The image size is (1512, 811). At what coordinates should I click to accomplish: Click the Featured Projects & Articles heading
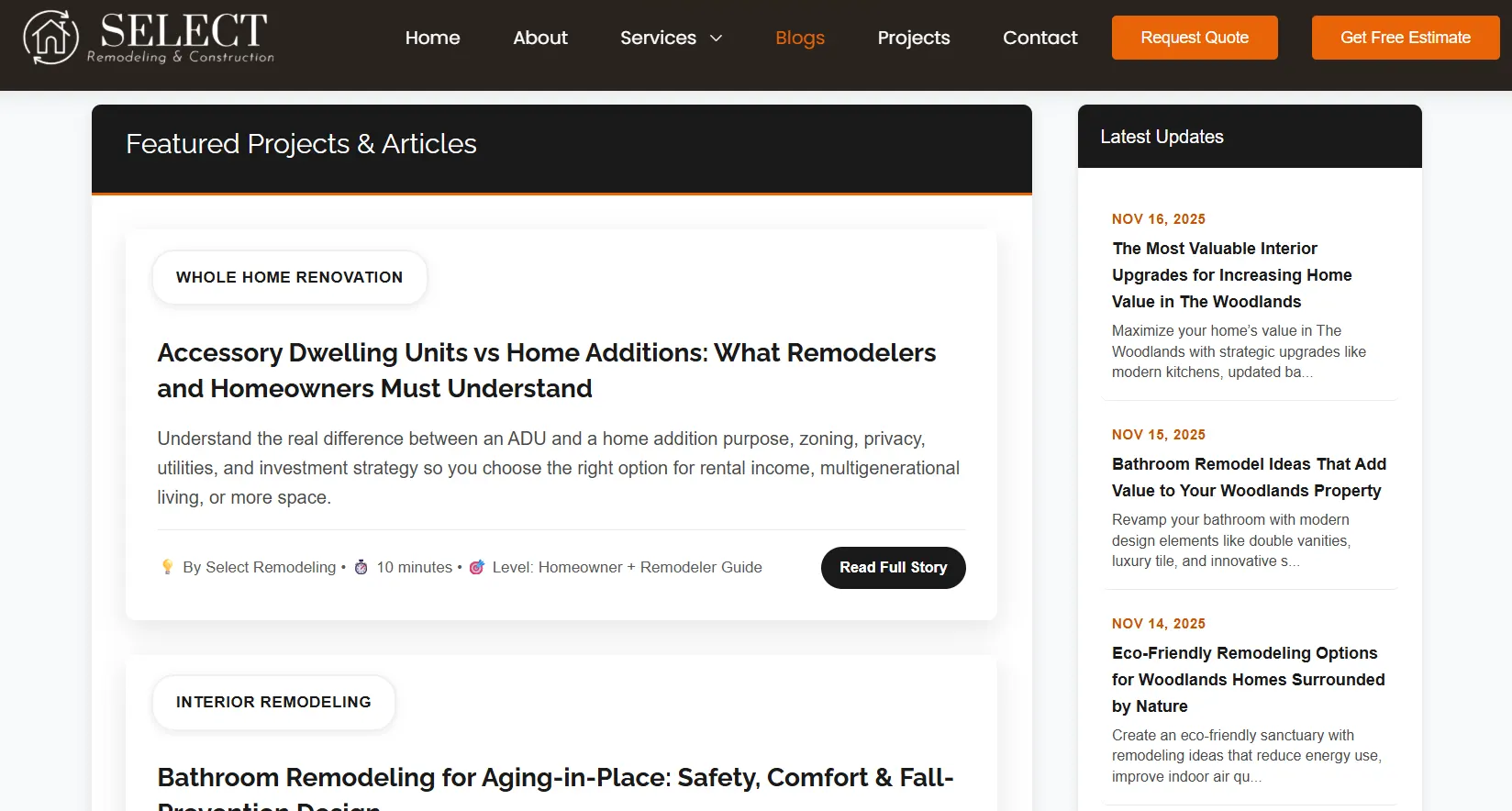coord(301,144)
